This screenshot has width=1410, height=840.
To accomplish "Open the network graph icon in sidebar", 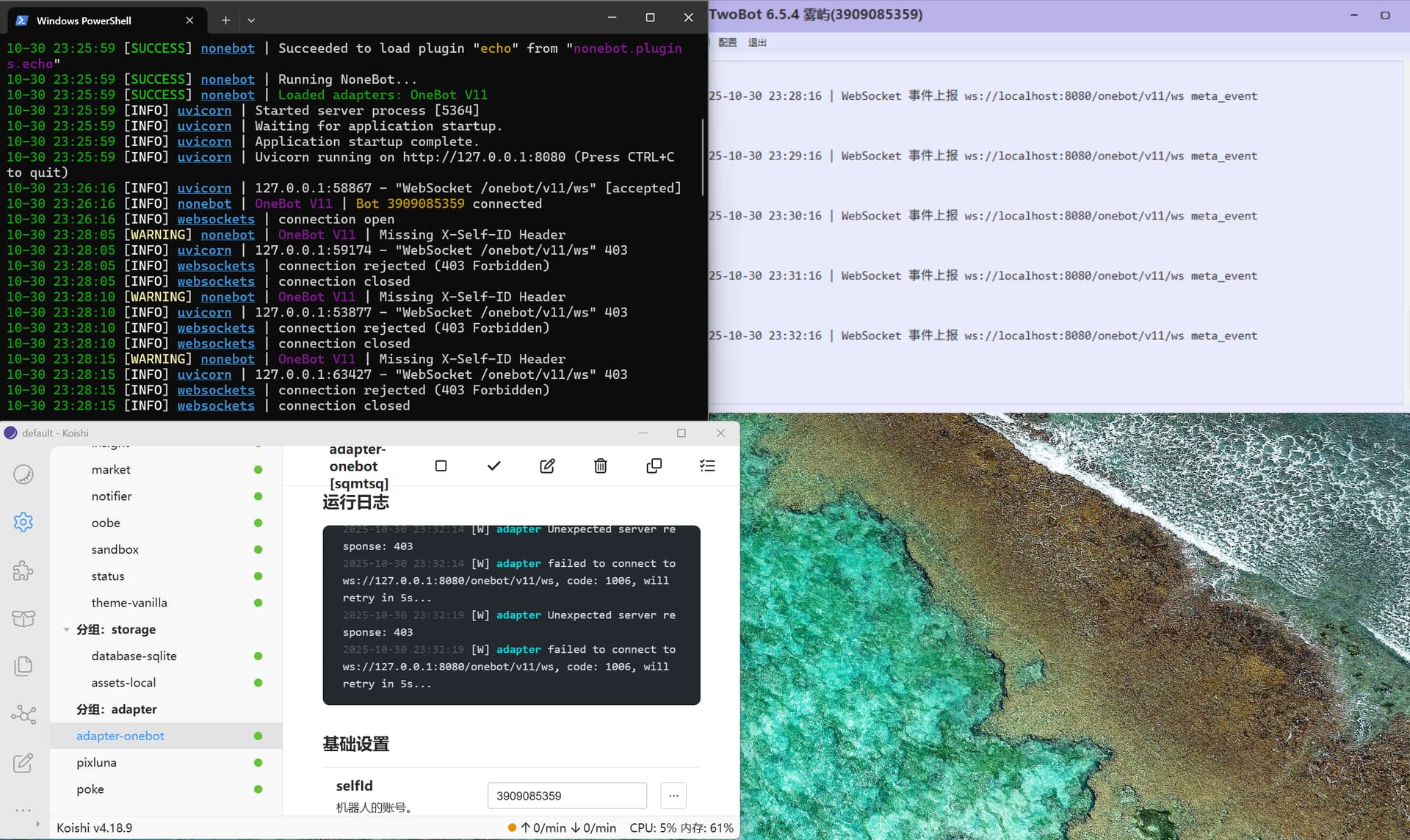I will point(23,714).
